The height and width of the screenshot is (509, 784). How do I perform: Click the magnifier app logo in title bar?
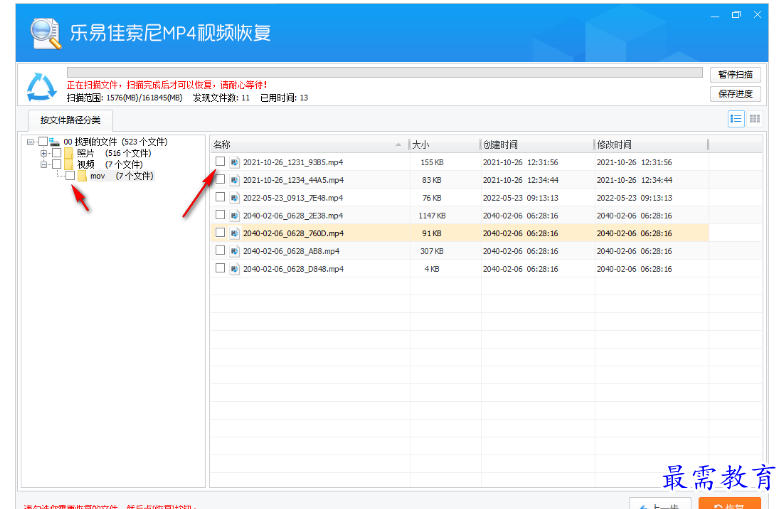pos(46,34)
